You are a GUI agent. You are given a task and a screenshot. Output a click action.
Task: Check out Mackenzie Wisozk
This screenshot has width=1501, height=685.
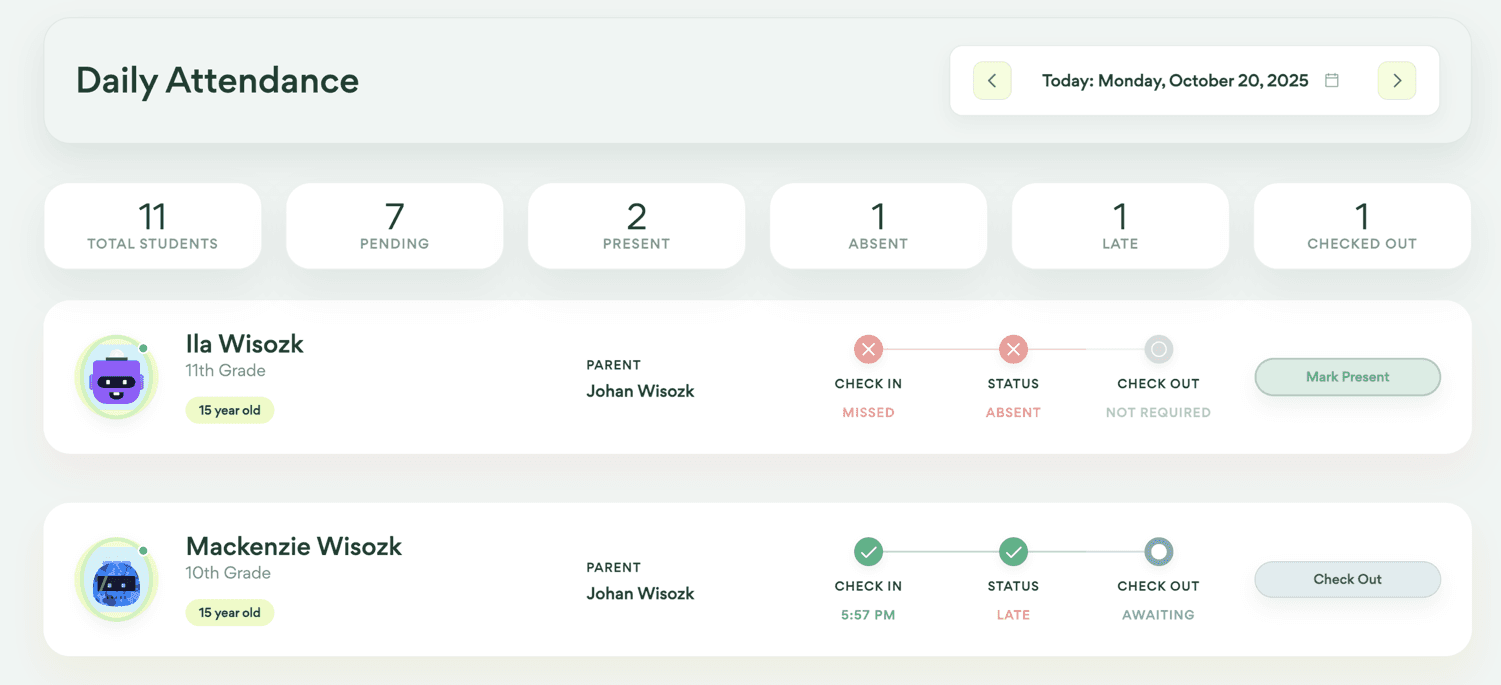coord(1347,579)
